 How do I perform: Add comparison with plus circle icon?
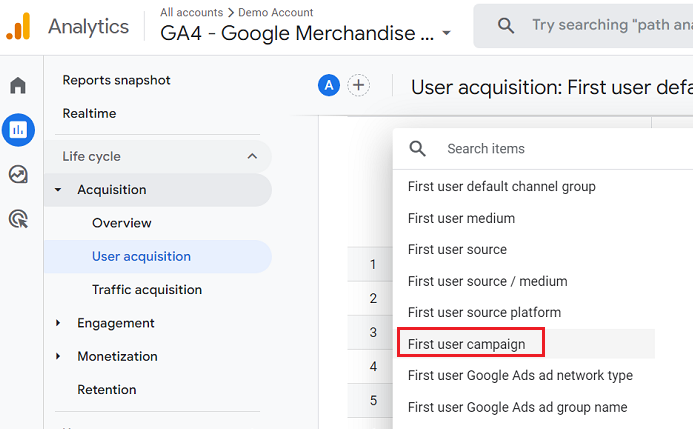point(358,85)
